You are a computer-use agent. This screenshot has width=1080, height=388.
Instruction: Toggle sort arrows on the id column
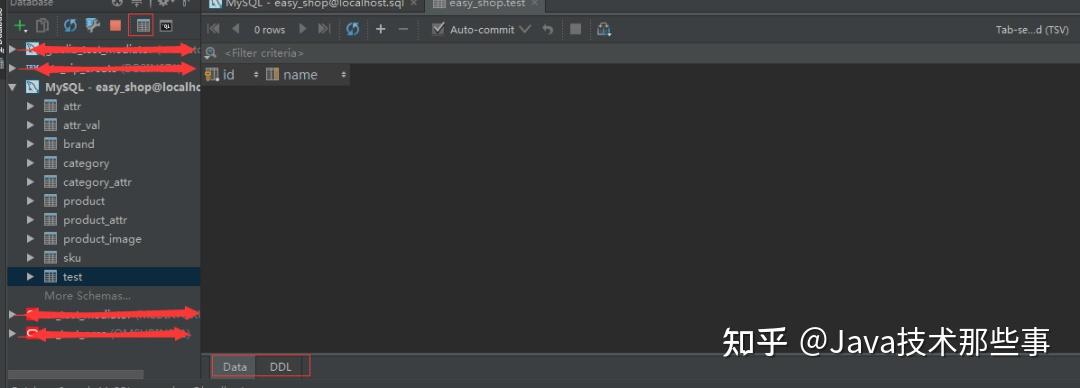(256, 74)
